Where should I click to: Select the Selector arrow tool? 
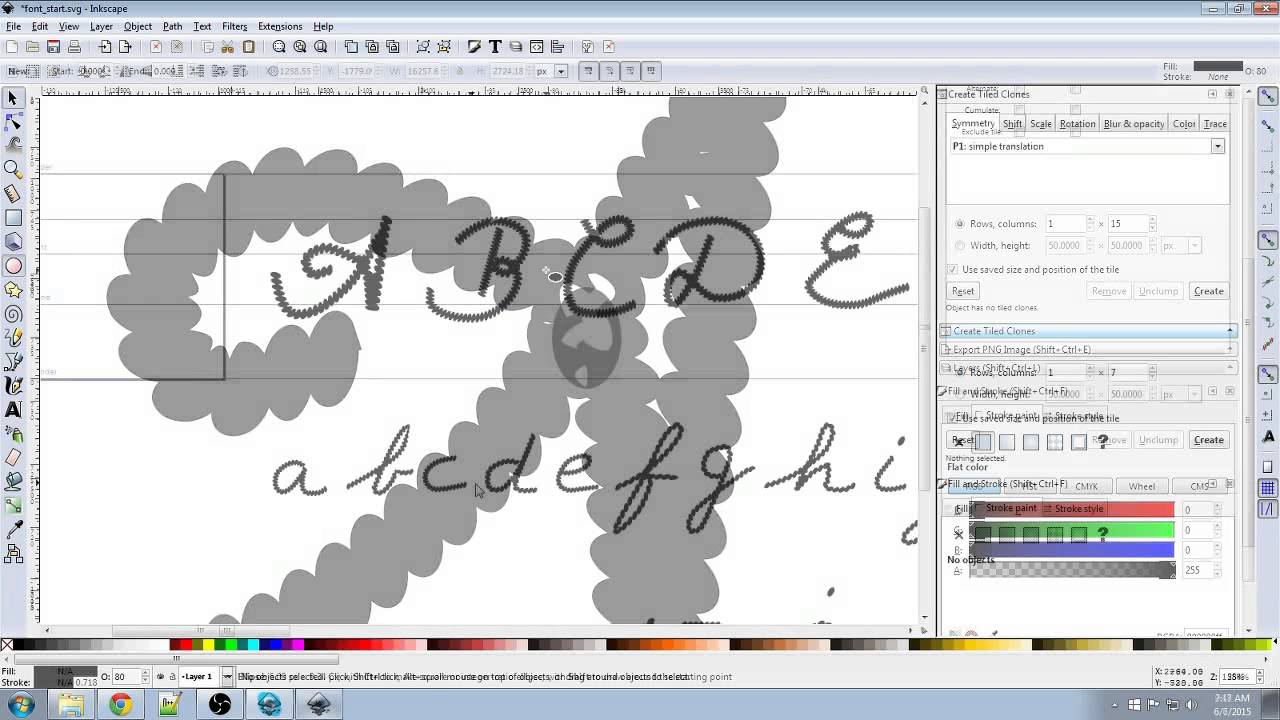click(x=13, y=98)
